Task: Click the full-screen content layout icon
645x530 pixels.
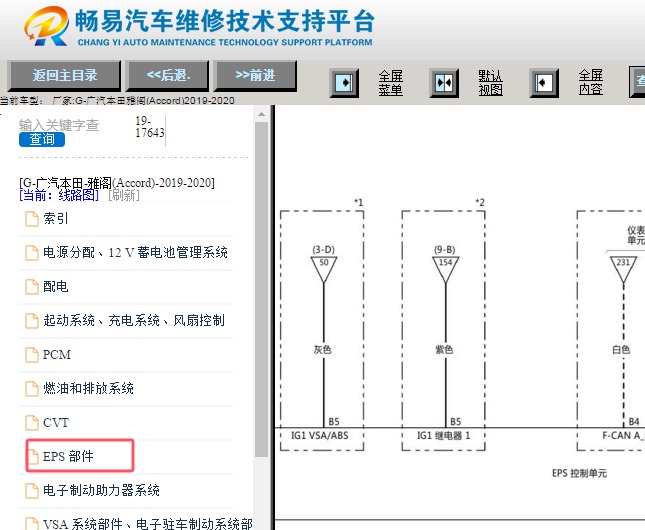Action: pyautogui.click(x=544, y=83)
